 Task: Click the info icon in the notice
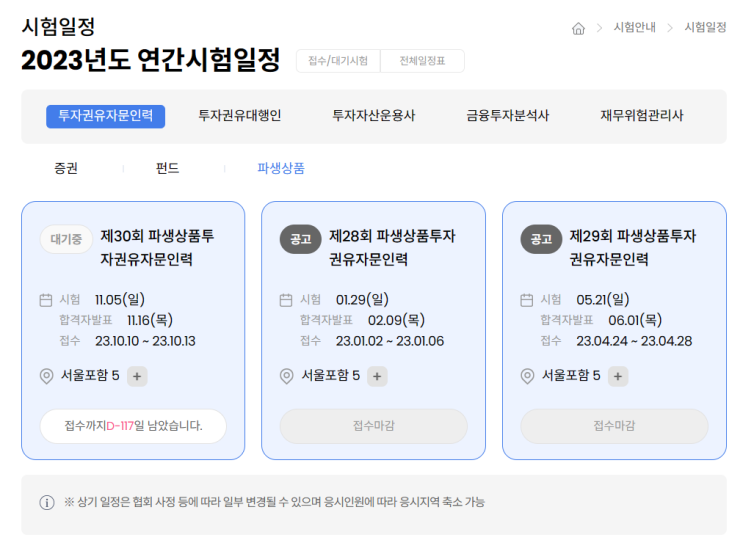tap(47, 502)
